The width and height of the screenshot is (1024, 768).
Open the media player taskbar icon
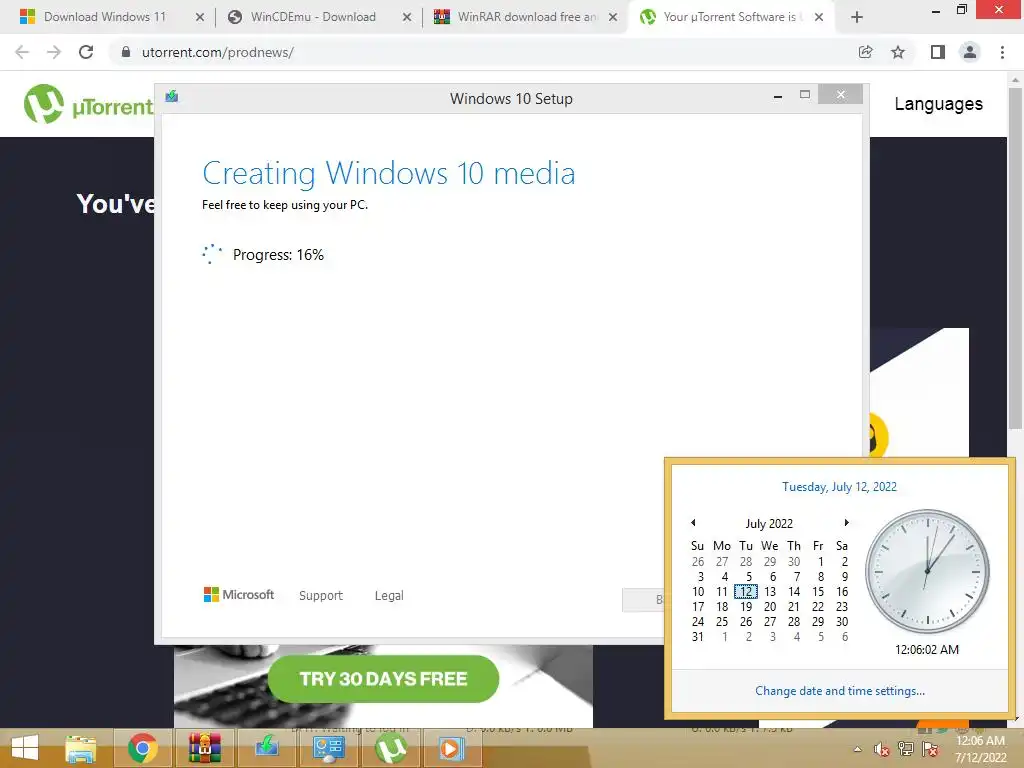[451, 748]
